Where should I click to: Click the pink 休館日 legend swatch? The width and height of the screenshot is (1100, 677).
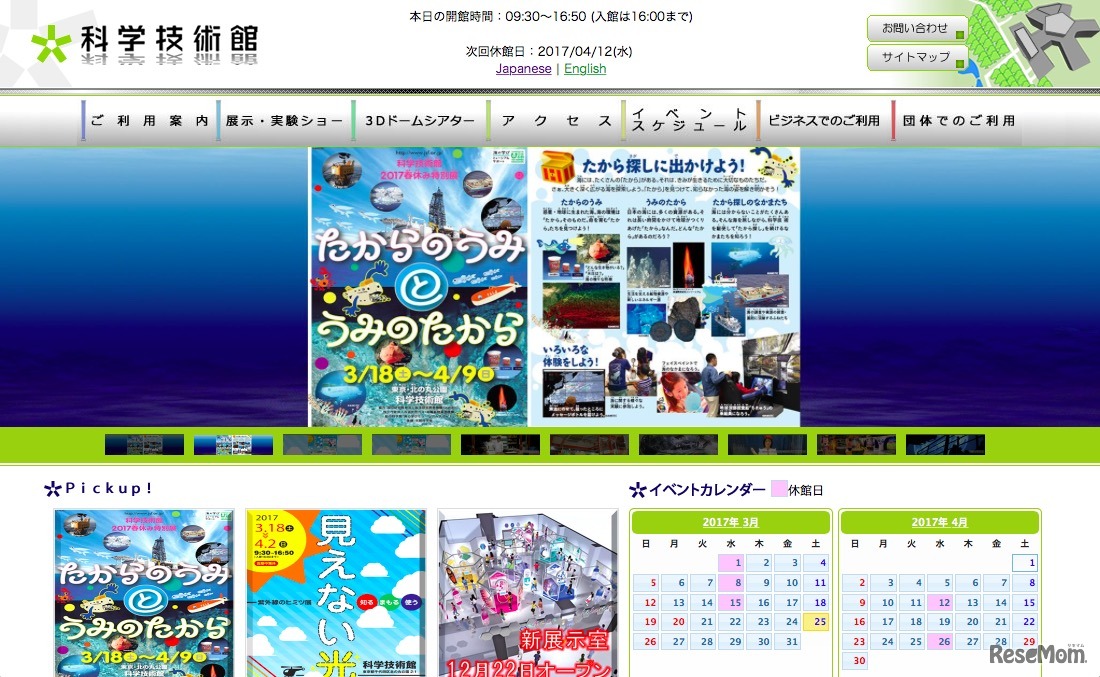779,489
